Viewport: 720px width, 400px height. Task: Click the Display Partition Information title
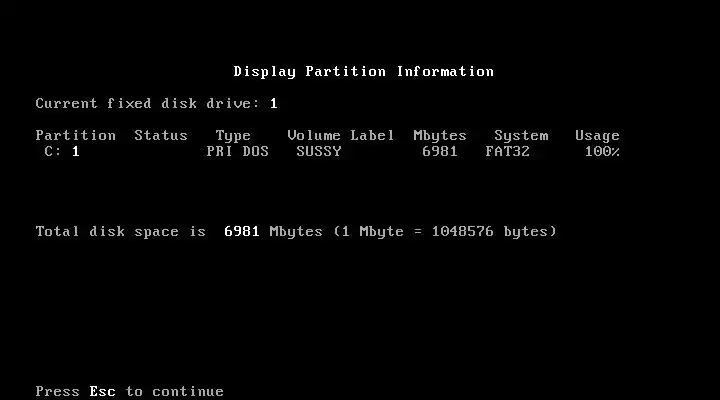[364, 72]
